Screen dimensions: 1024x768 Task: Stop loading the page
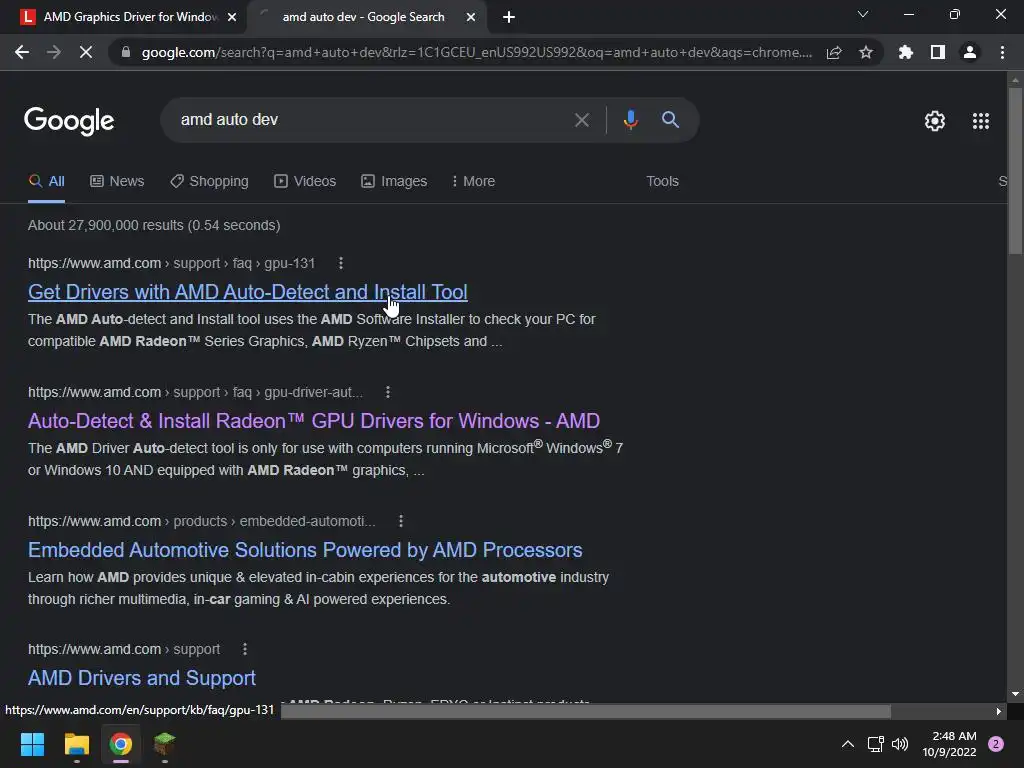(86, 52)
